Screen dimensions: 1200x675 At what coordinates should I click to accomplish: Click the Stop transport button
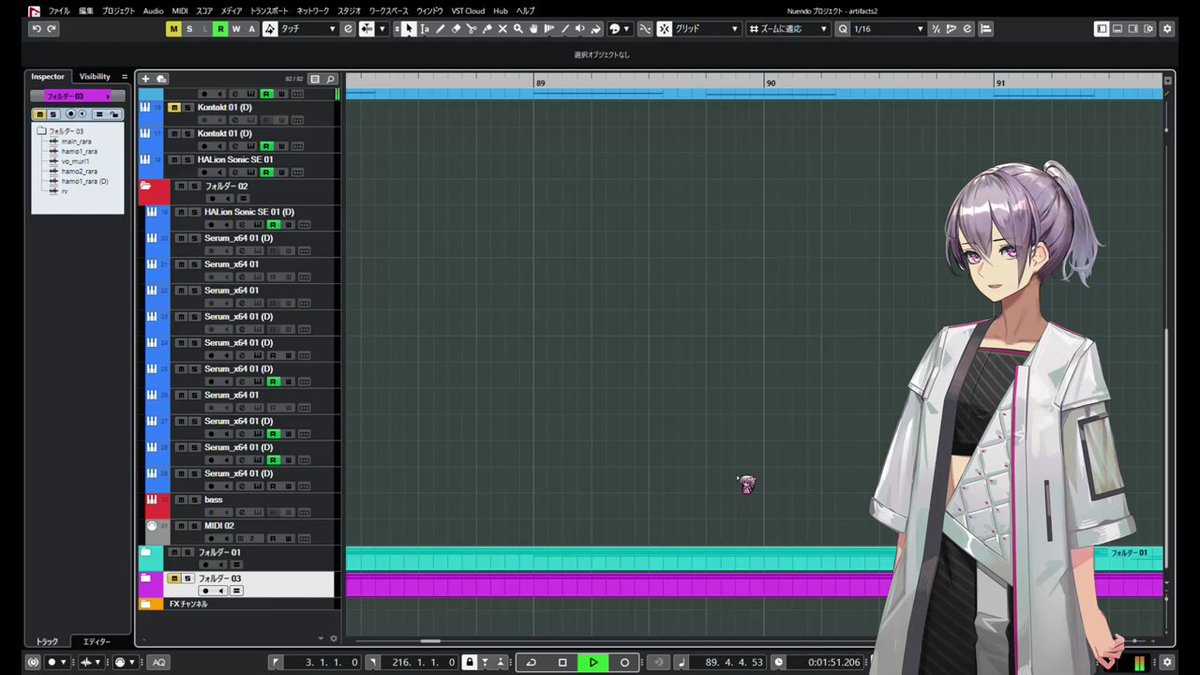click(562, 662)
